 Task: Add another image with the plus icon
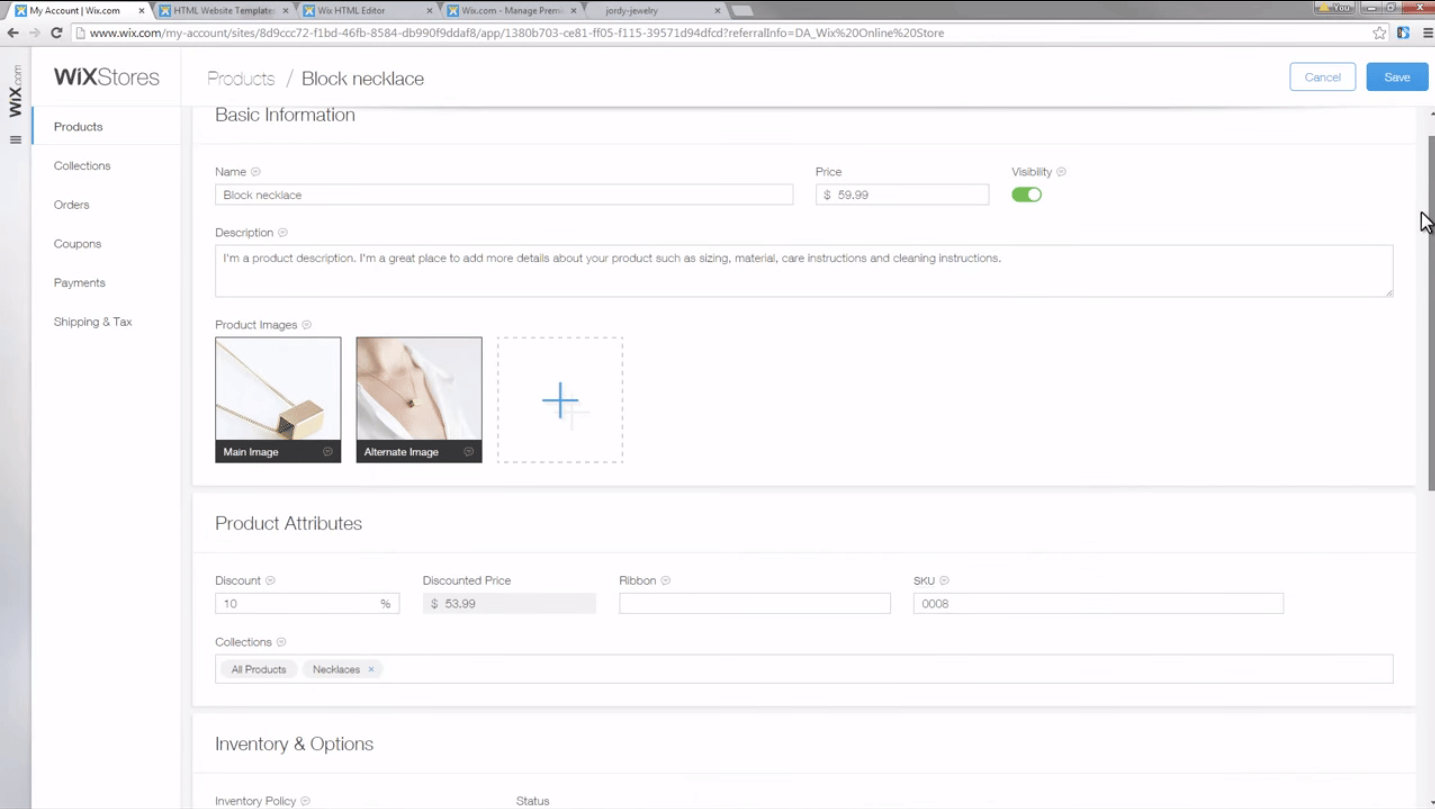560,399
